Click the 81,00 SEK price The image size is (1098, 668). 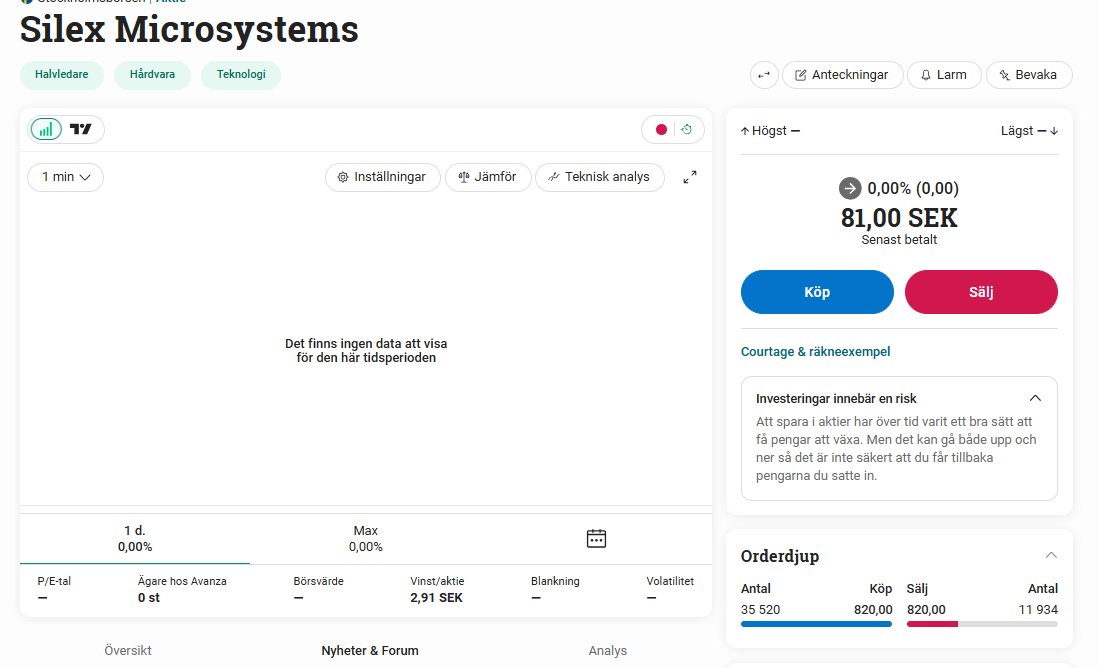tap(899, 218)
